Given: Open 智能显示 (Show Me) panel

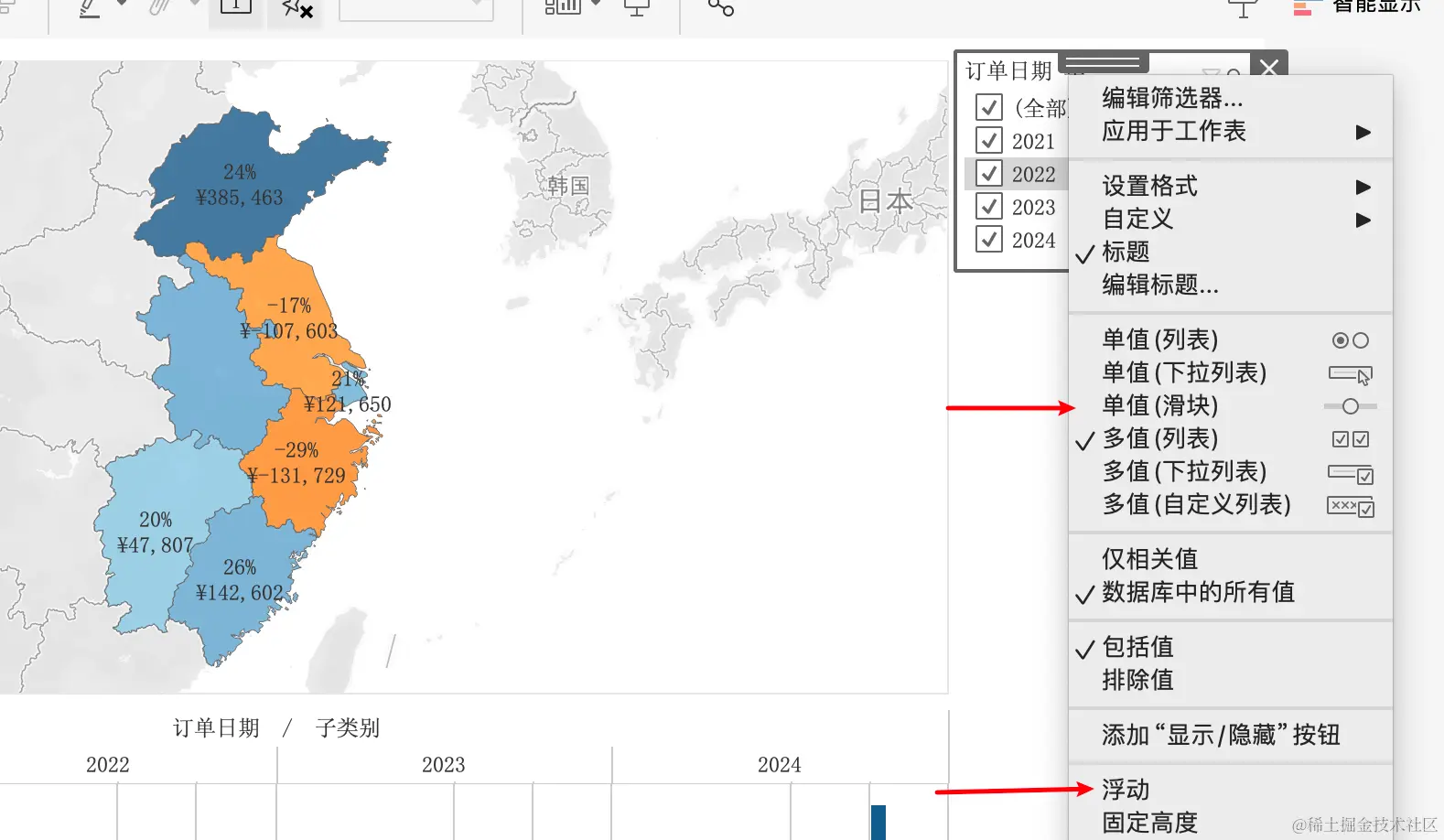Looking at the screenshot, I should [x=1356, y=7].
